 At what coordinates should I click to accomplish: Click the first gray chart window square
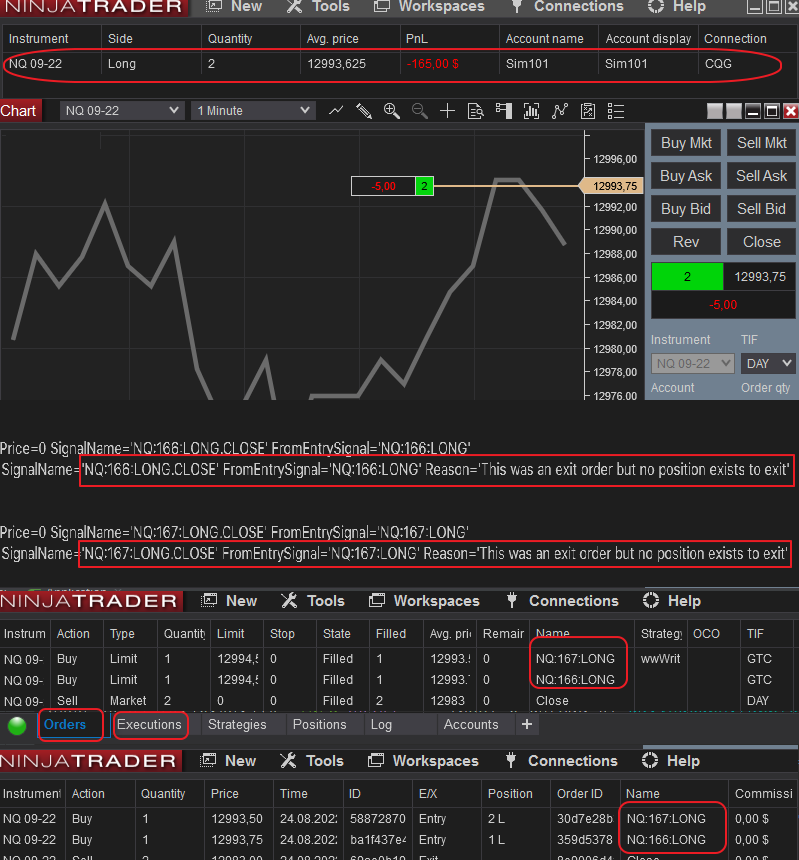pos(715,111)
